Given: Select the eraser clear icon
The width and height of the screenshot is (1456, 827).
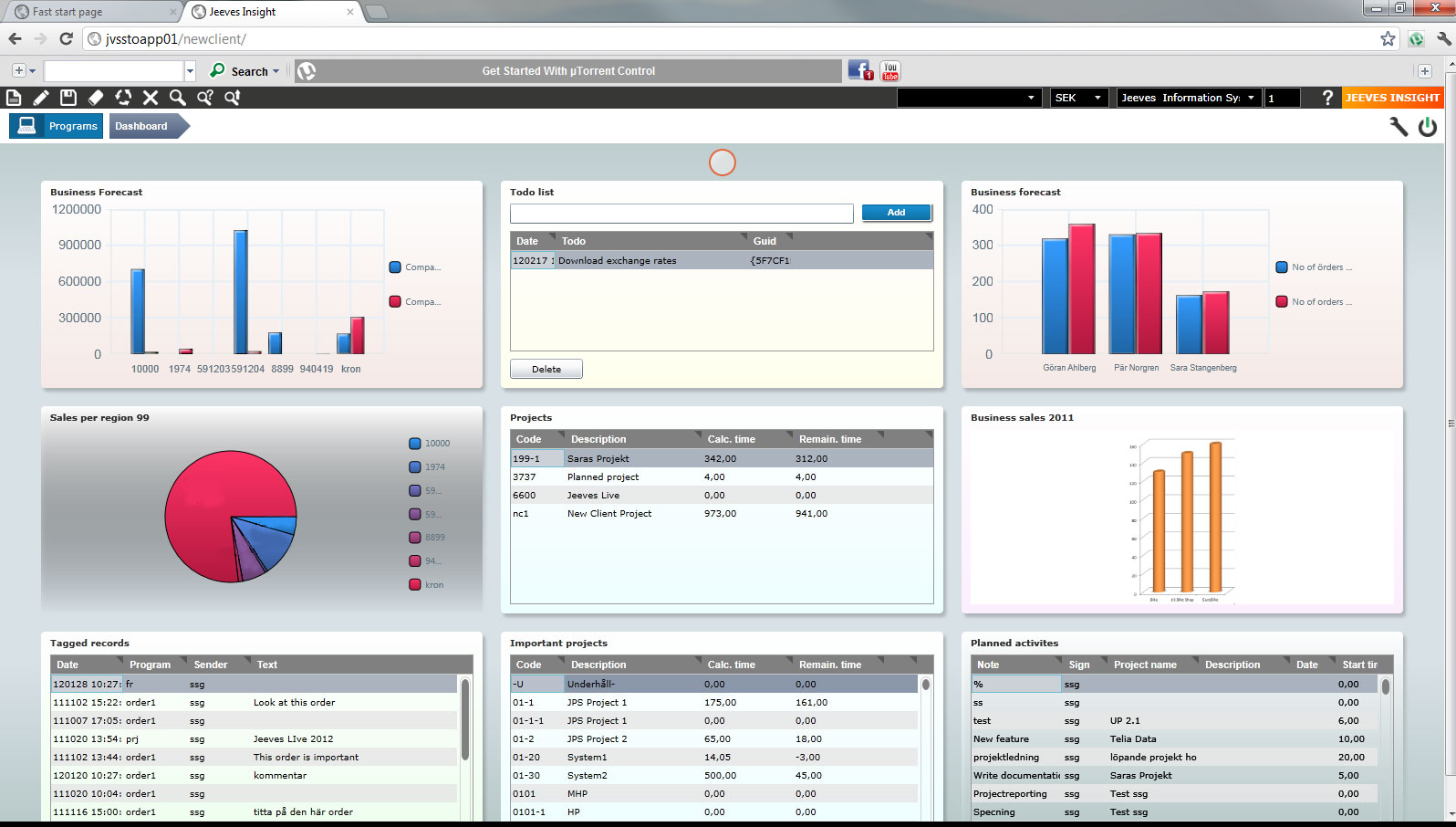Looking at the screenshot, I should tap(96, 98).
